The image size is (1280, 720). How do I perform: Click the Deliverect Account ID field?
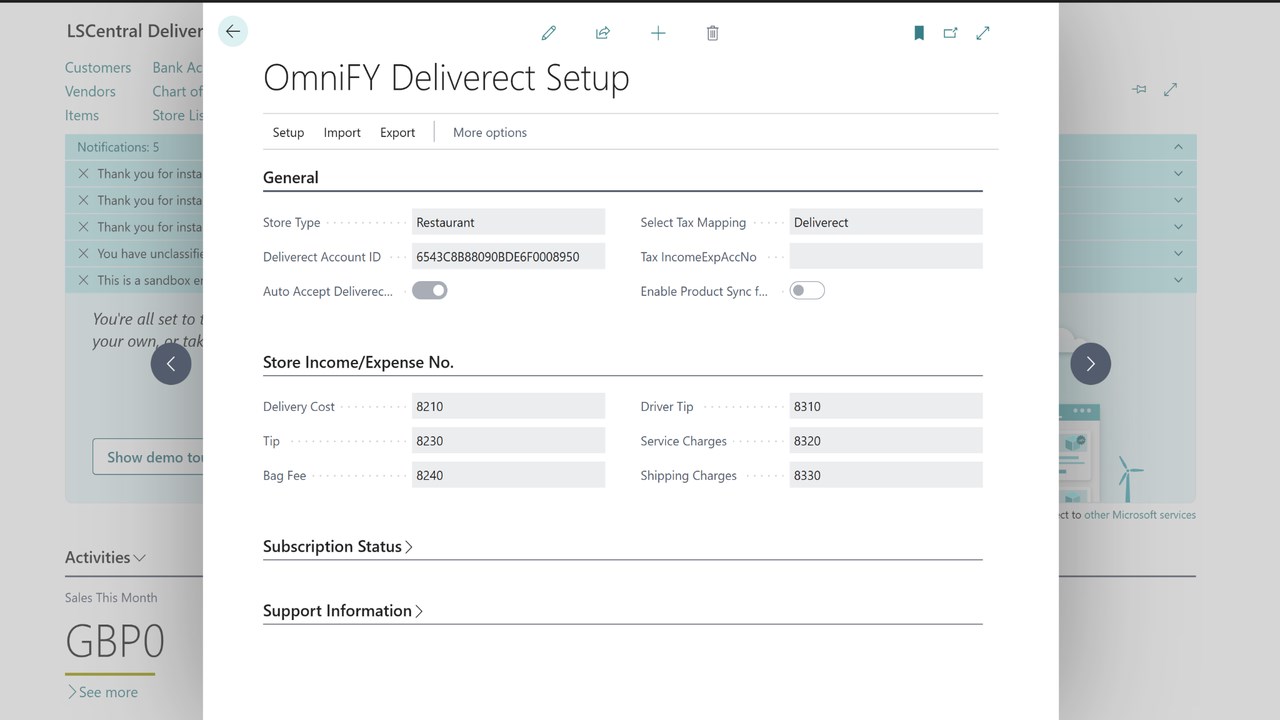[x=508, y=256]
